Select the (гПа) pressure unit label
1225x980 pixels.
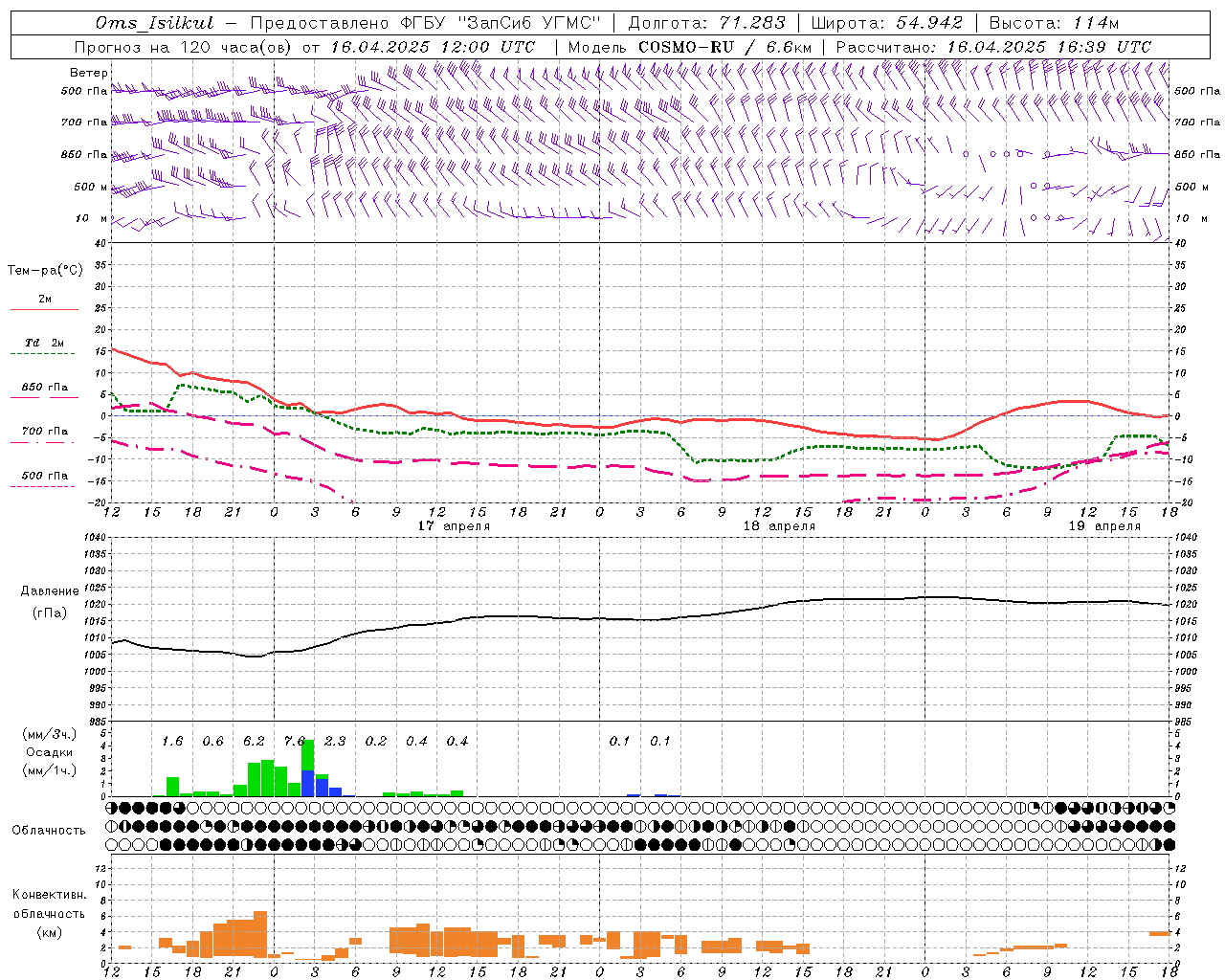click(x=50, y=613)
